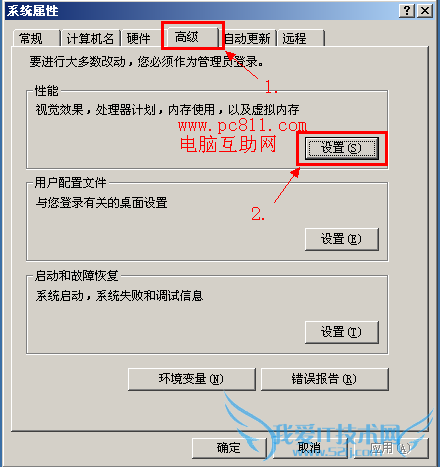Screen dimensions: 440x467
Task: Close the 系统属性 dialog with X
Action: pos(425,11)
